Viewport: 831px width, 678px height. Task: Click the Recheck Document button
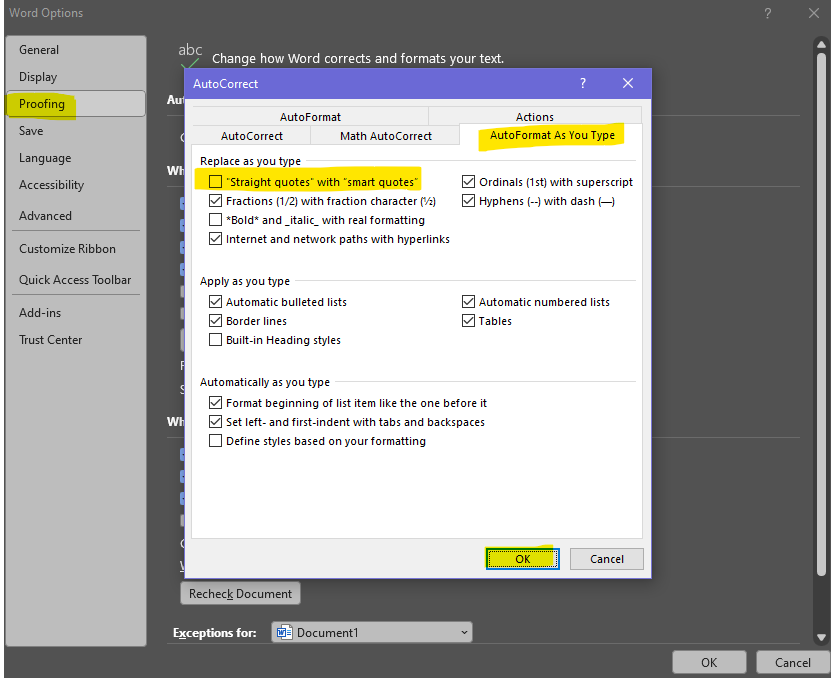coord(240,594)
